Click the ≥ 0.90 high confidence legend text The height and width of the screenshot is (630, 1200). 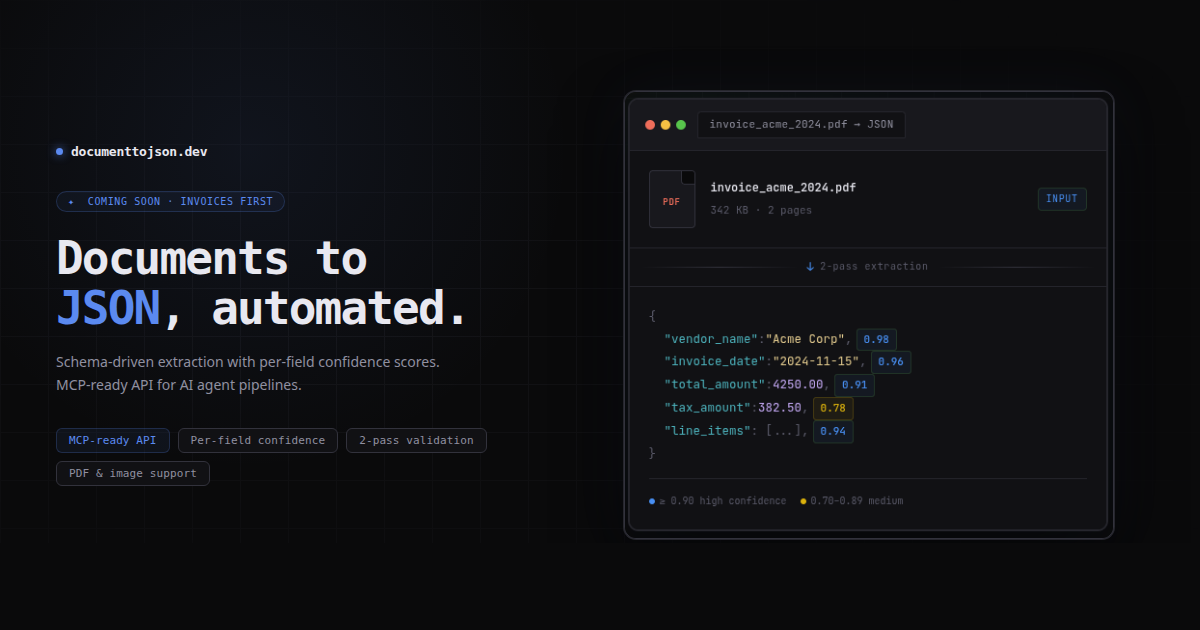[x=722, y=501]
